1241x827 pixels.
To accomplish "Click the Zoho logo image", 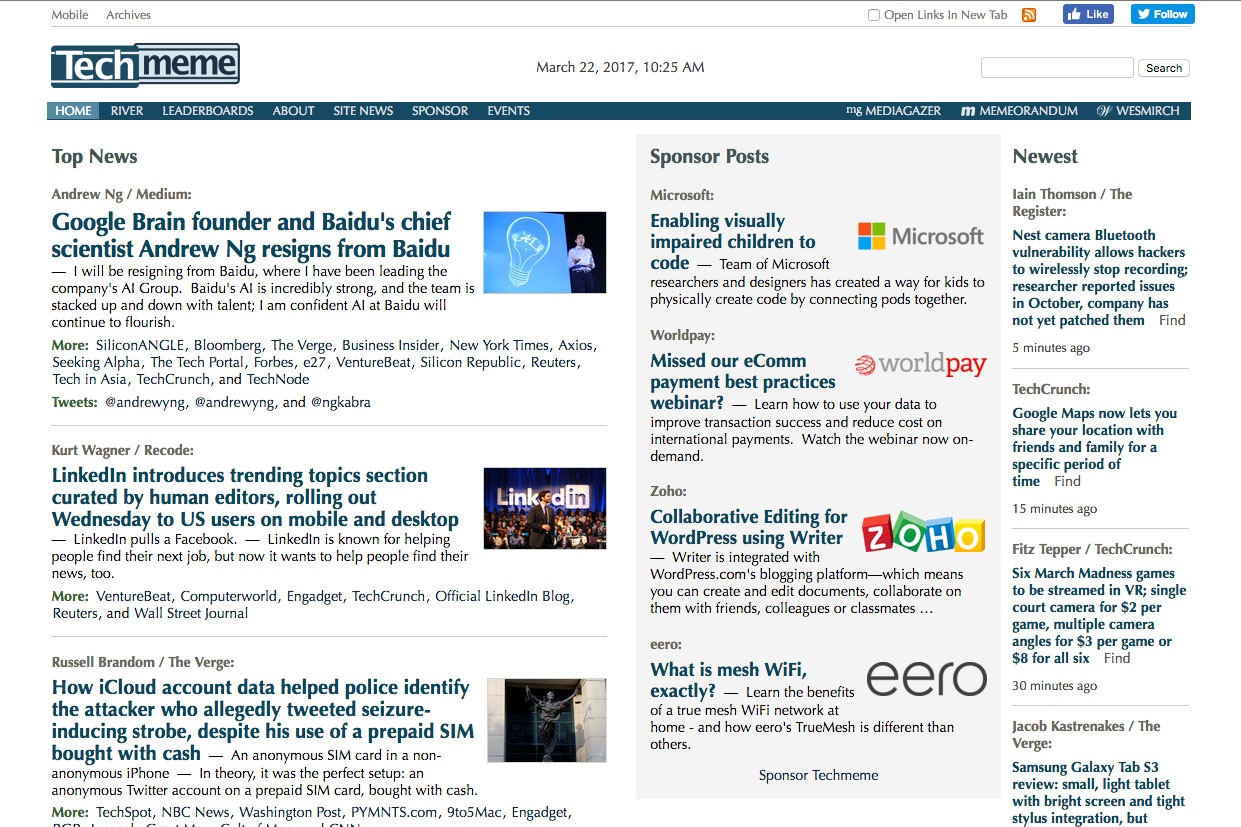I will click(922, 535).
